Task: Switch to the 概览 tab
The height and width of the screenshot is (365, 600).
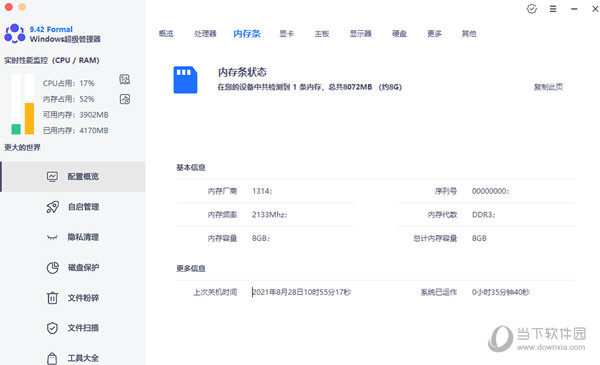Action: pos(166,34)
